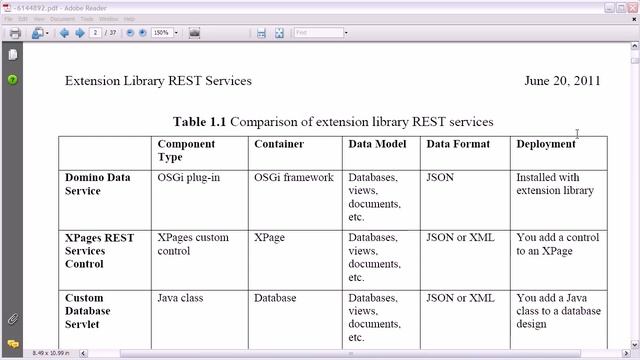Click the 'Deployment' column header

546,144
